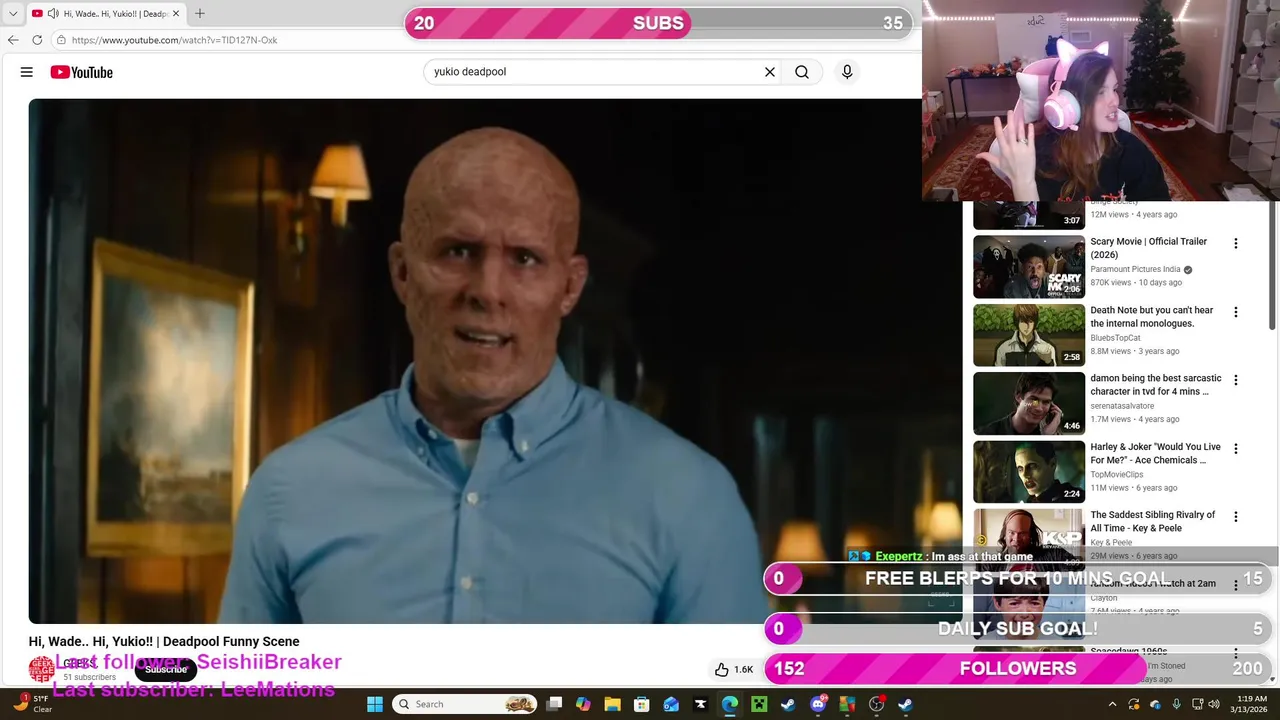
Task: Open options menu for Harley & Joker video
Action: [1236, 449]
